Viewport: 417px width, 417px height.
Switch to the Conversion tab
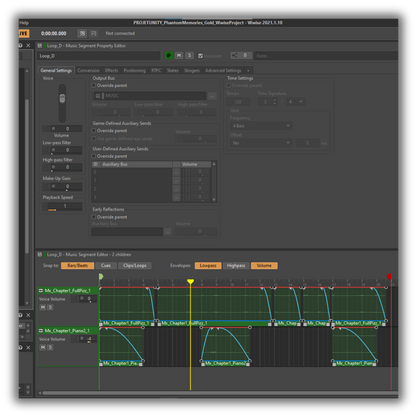[88, 70]
